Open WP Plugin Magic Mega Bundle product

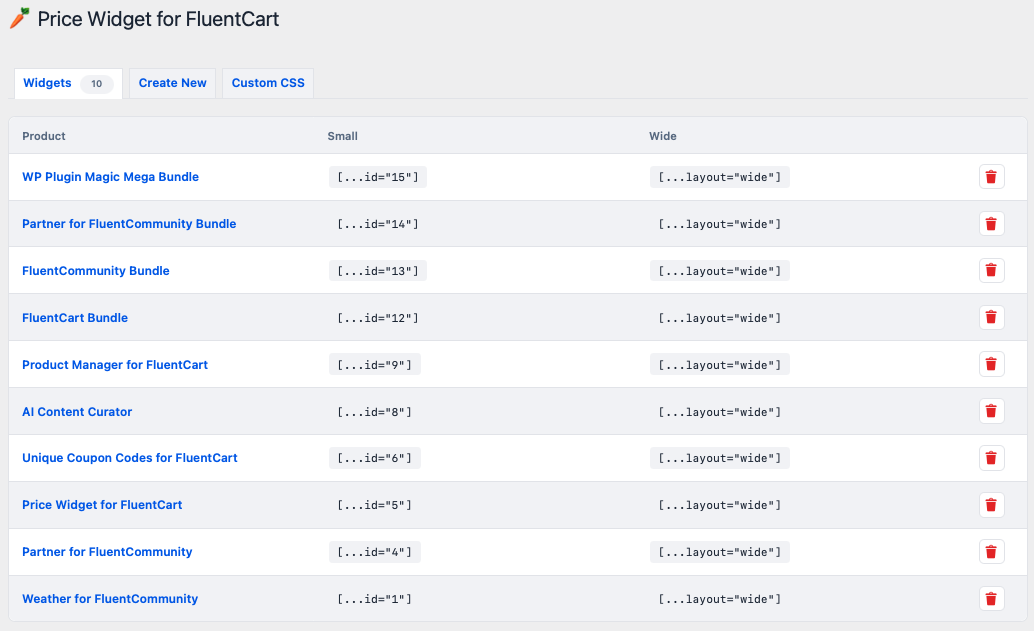point(110,177)
